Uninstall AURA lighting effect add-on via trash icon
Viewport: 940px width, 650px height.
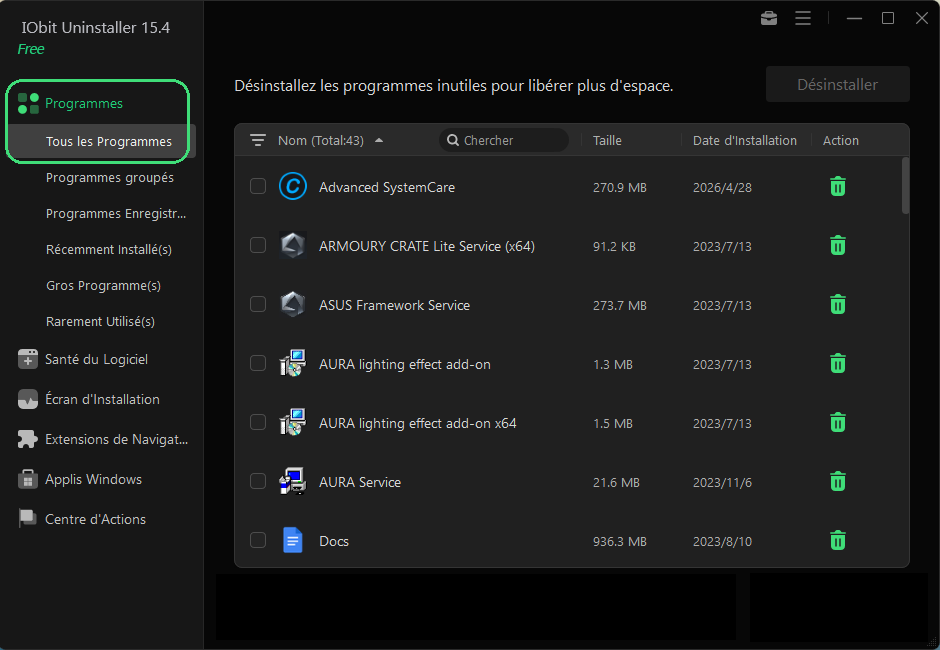[x=837, y=363]
